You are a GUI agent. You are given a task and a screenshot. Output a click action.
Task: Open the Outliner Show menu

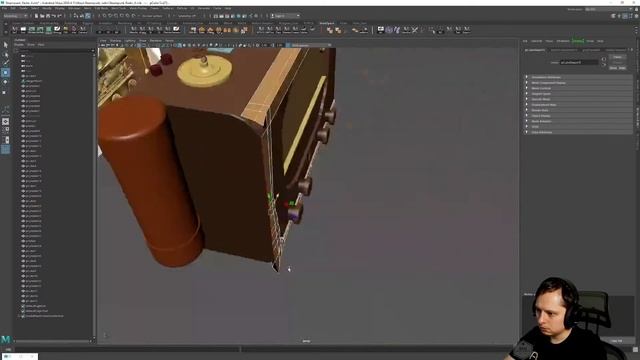pyautogui.click(x=31, y=44)
